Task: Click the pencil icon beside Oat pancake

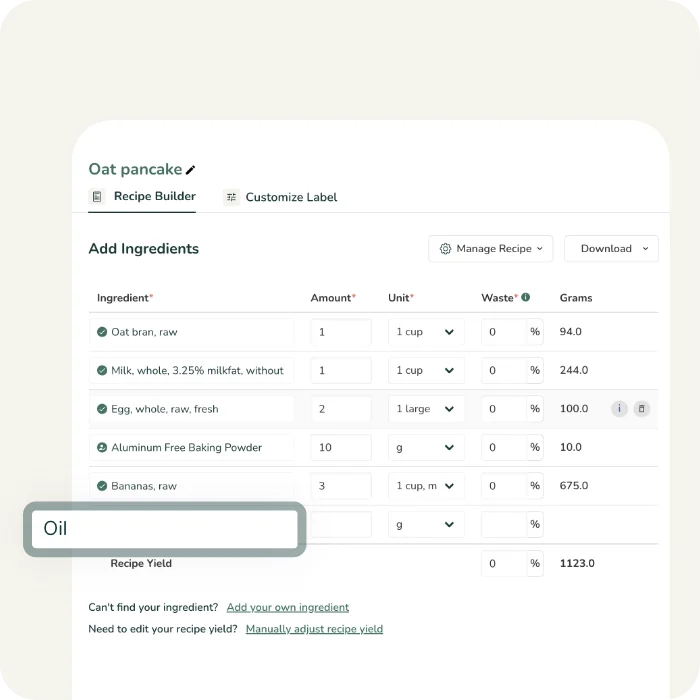Action: point(191,170)
